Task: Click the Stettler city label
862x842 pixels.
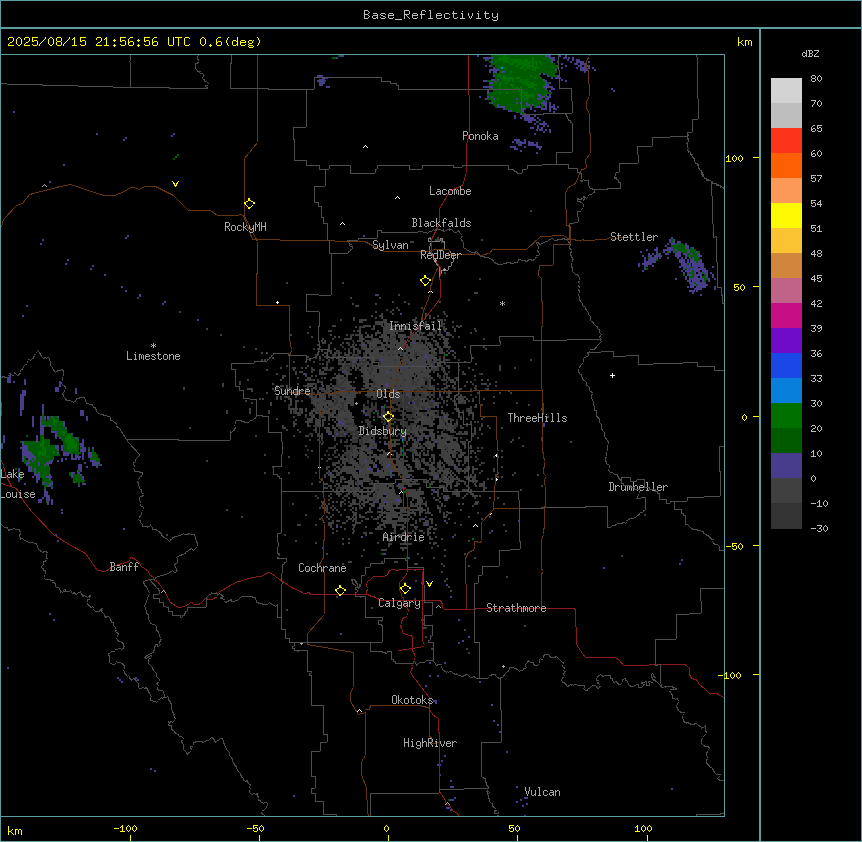Action: pyautogui.click(x=634, y=237)
